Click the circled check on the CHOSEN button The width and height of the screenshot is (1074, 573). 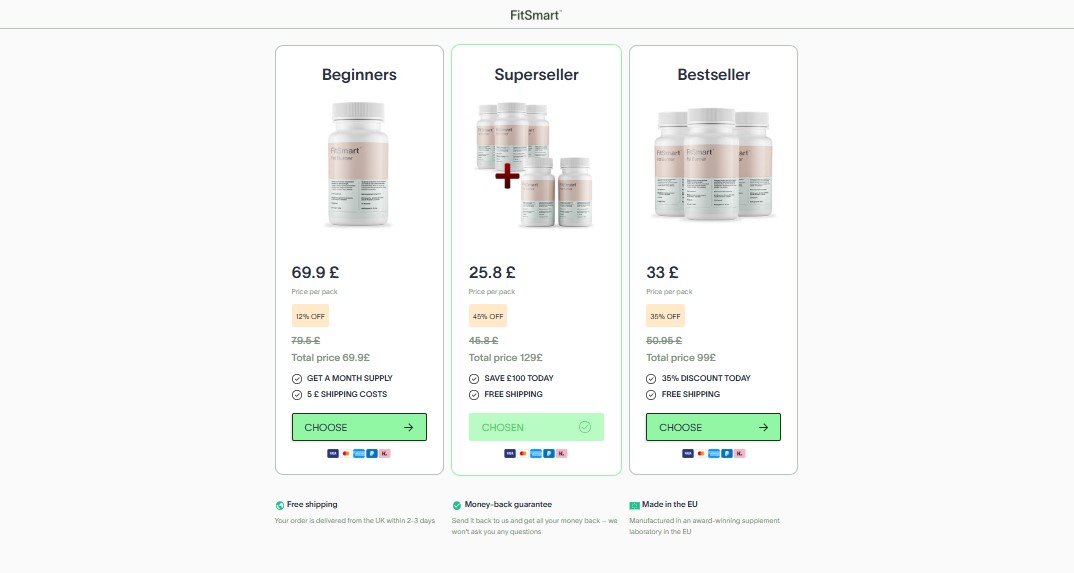(585, 427)
